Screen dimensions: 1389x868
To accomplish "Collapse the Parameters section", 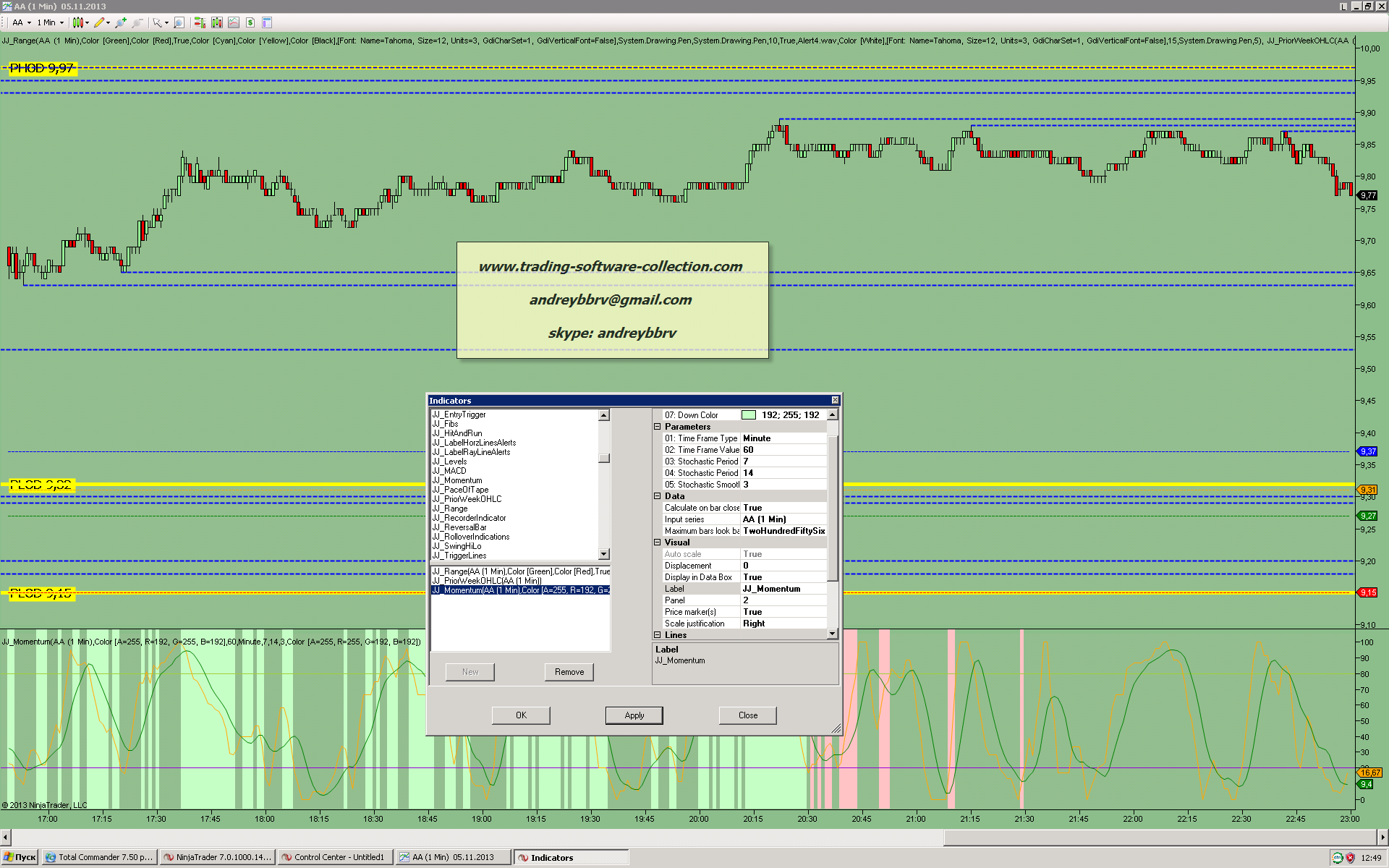I will click(658, 427).
